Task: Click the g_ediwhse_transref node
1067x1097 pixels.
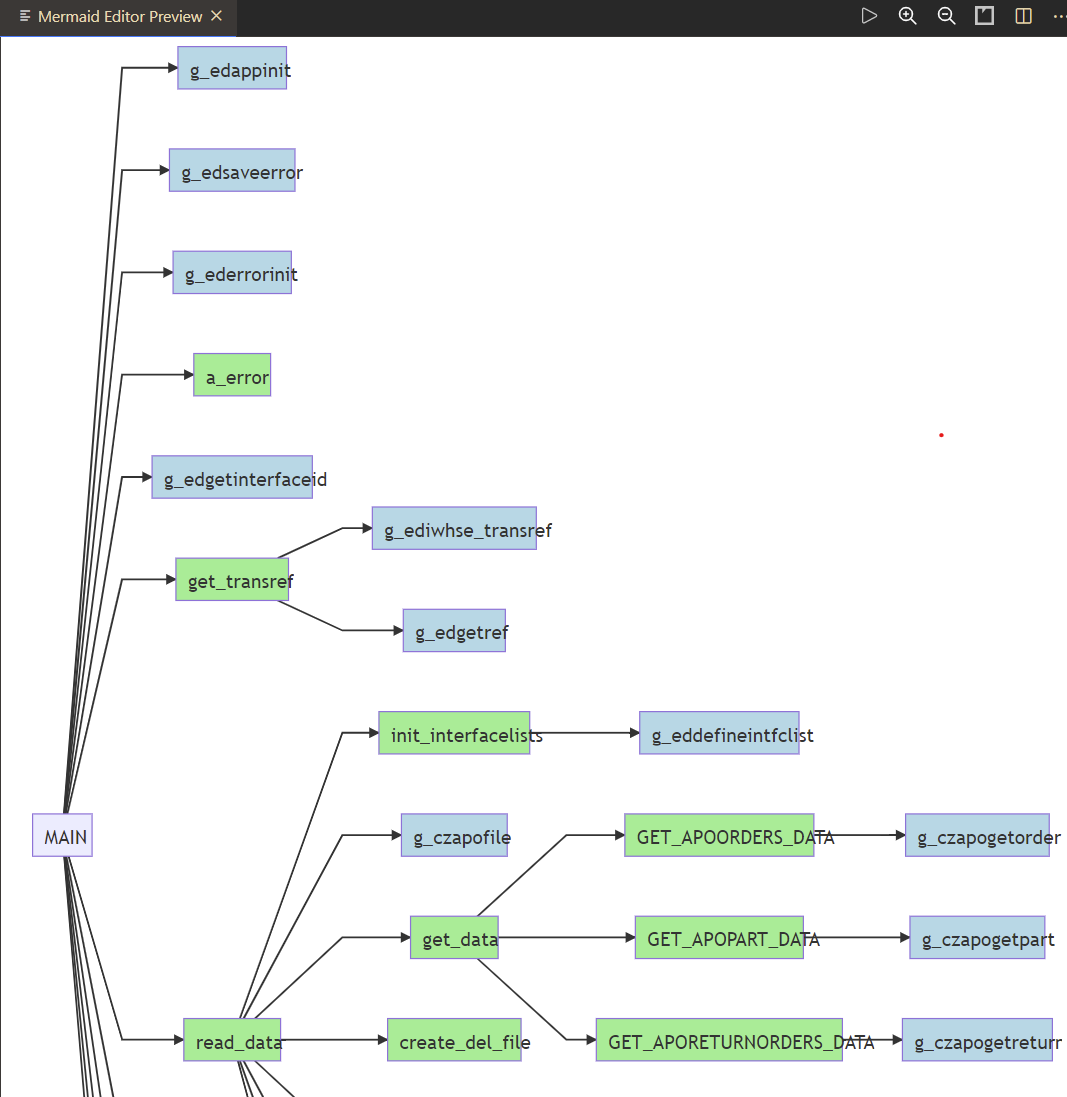Action: pyautogui.click(x=454, y=529)
